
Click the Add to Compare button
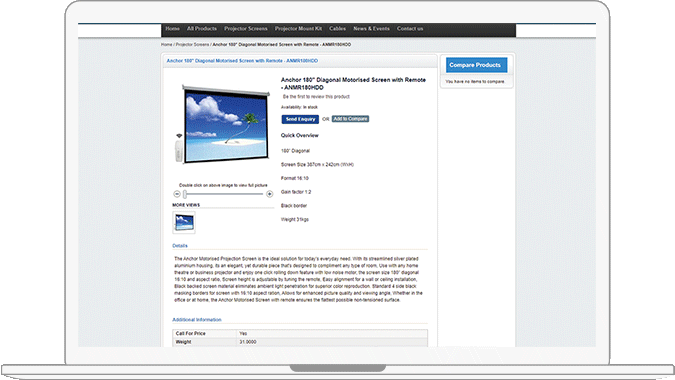pyautogui.click(x=350, y=119)
